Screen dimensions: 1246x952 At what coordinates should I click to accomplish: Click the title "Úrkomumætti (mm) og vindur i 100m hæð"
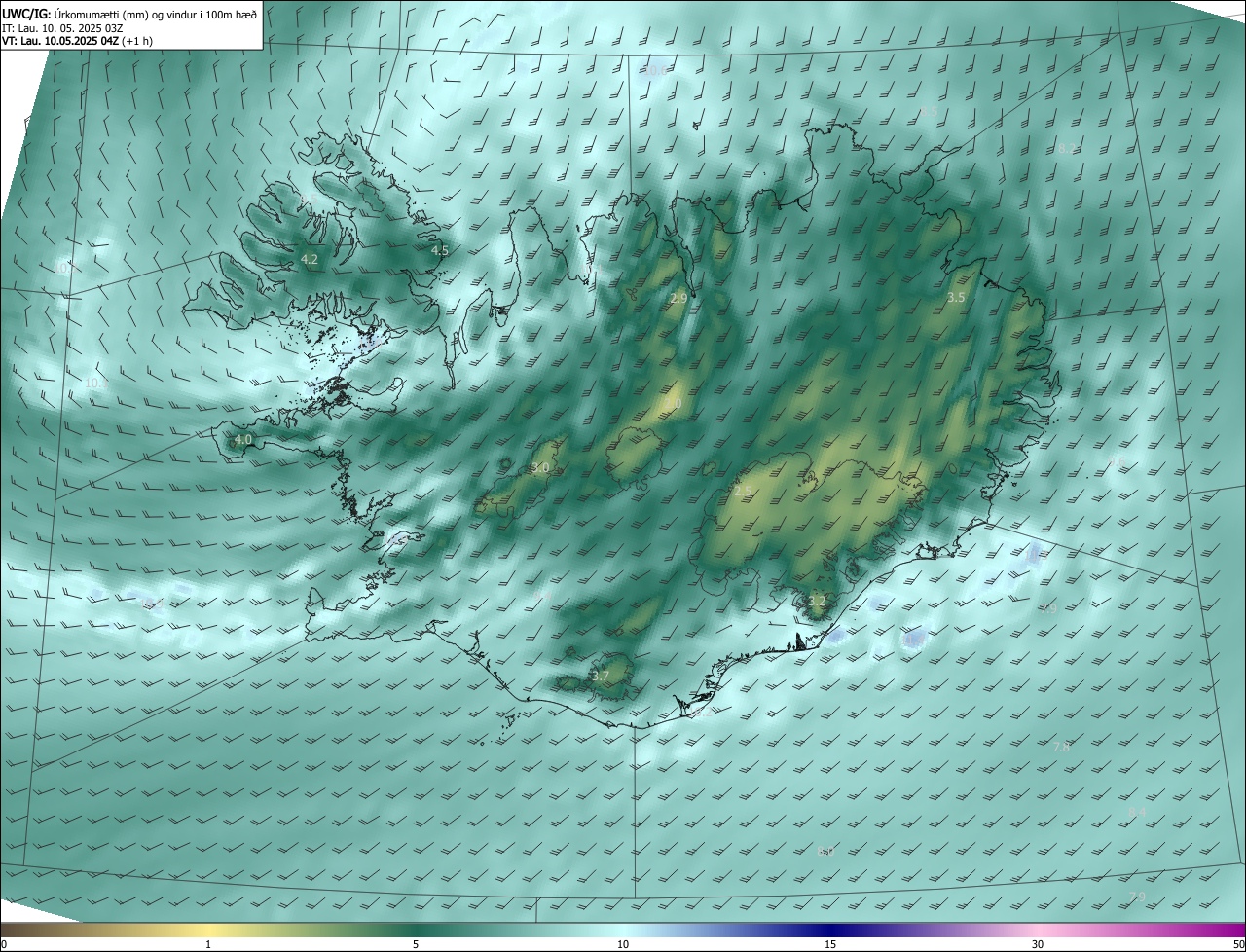156,14
